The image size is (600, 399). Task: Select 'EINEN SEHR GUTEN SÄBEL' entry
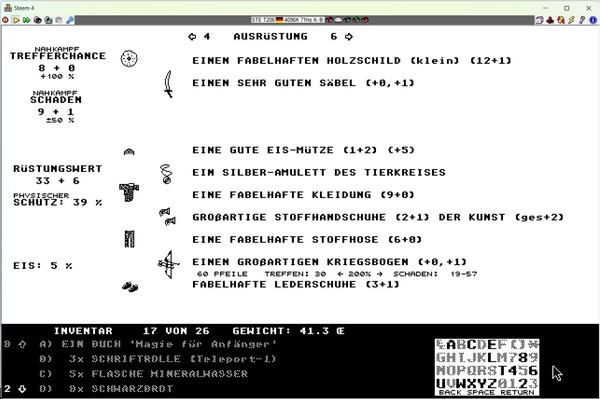click(303, 83)
